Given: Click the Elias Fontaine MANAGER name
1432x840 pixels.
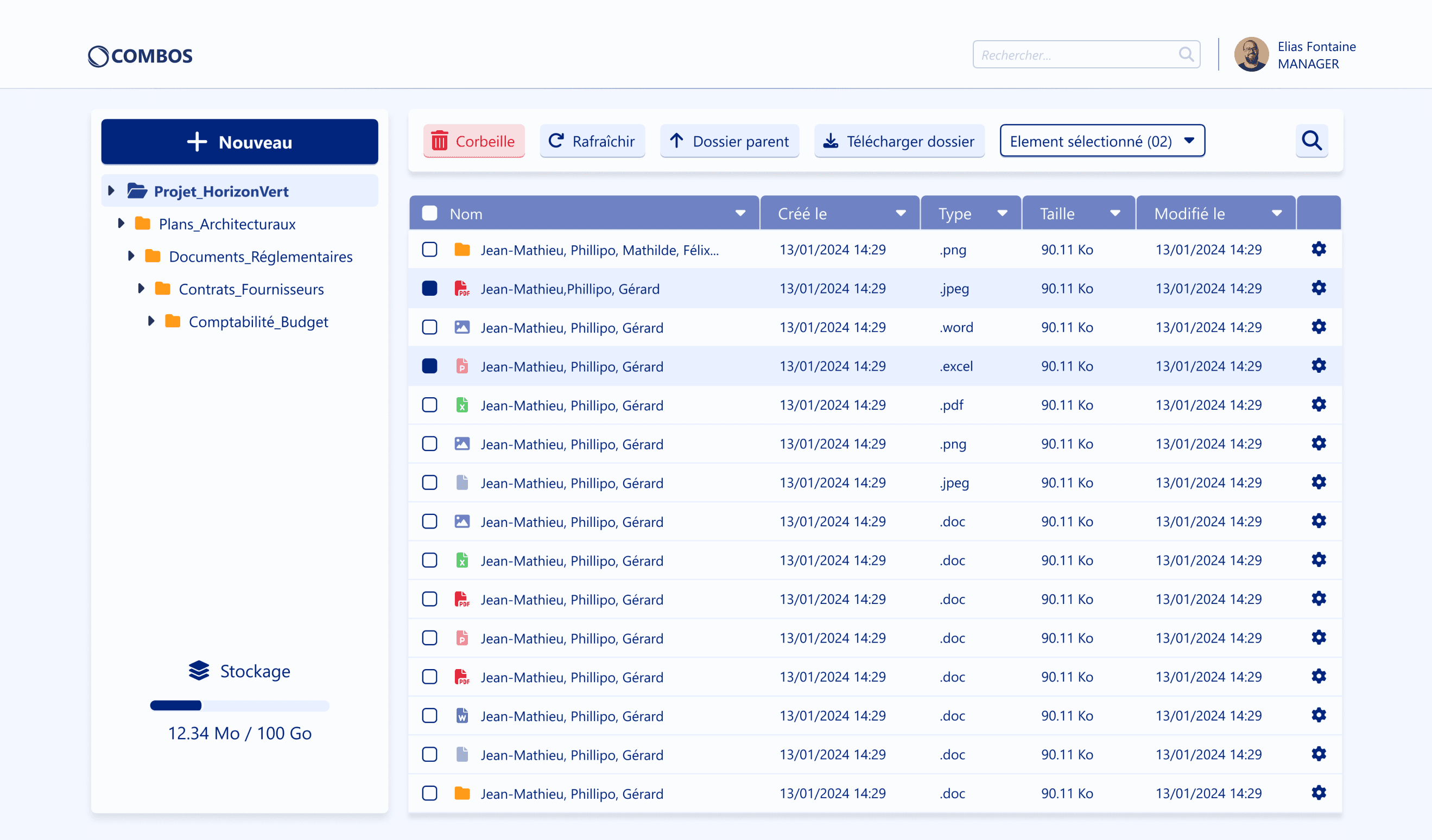Looking at the screenshot, I should (x=1316, y=55).
